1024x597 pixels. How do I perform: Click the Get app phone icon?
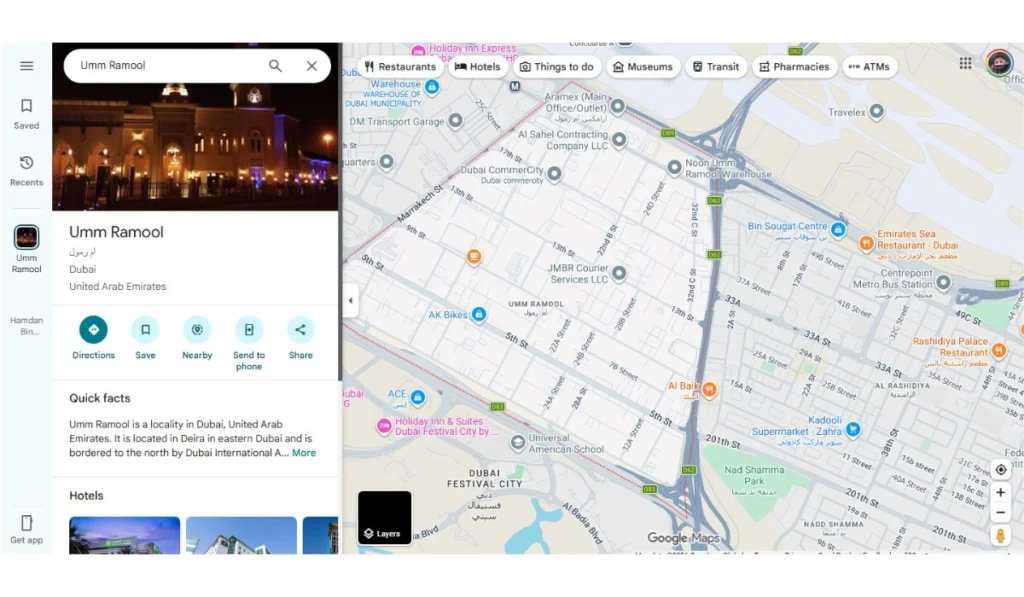point(26,523)
